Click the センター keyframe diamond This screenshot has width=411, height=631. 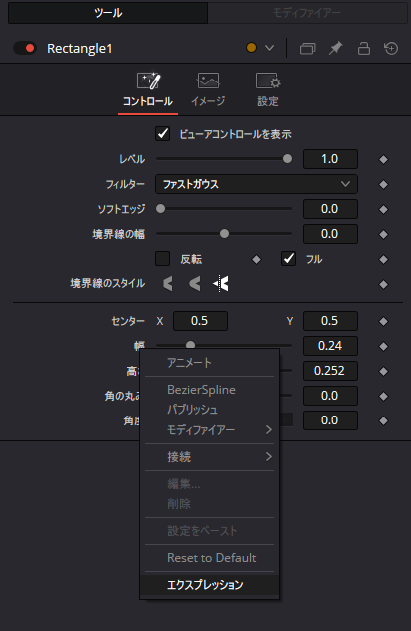tap(383, 321)
